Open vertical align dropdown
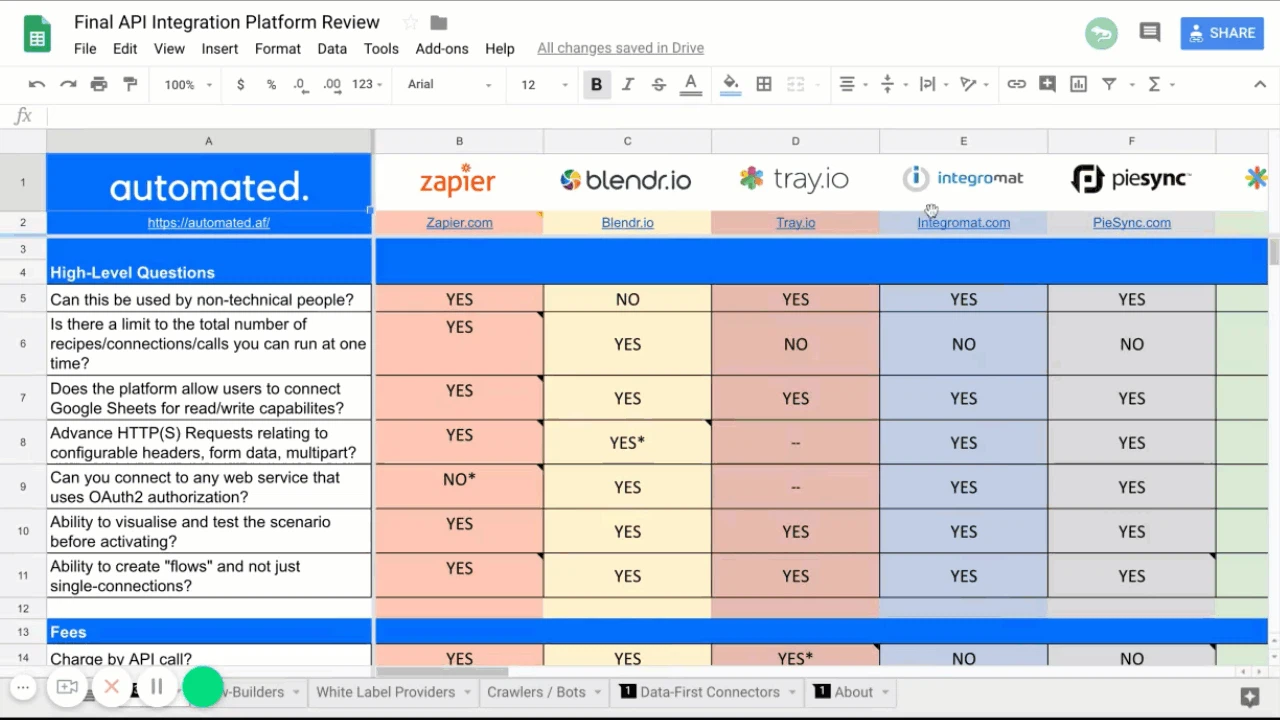1280x720 pixels. [893, 85]
